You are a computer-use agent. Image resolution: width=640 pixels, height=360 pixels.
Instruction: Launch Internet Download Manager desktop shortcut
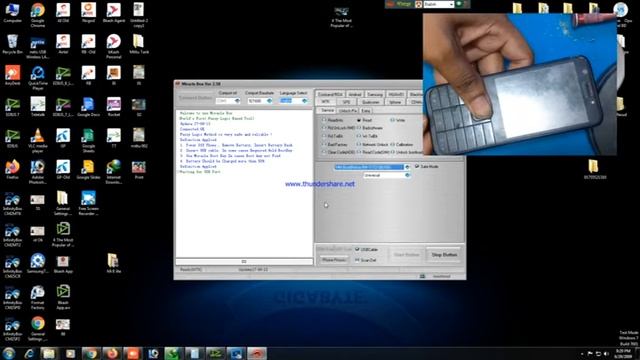coord(113,172)
